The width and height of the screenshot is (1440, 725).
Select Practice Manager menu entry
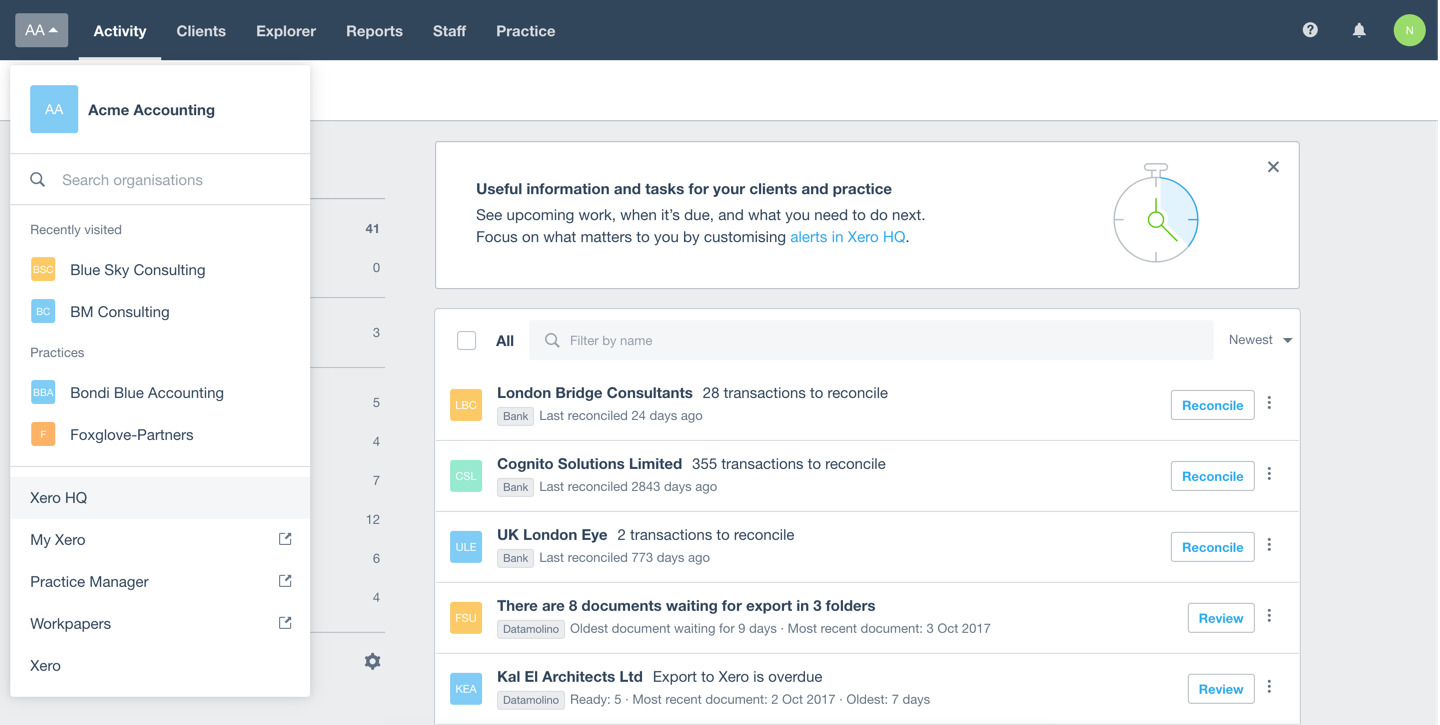point(160,582)
